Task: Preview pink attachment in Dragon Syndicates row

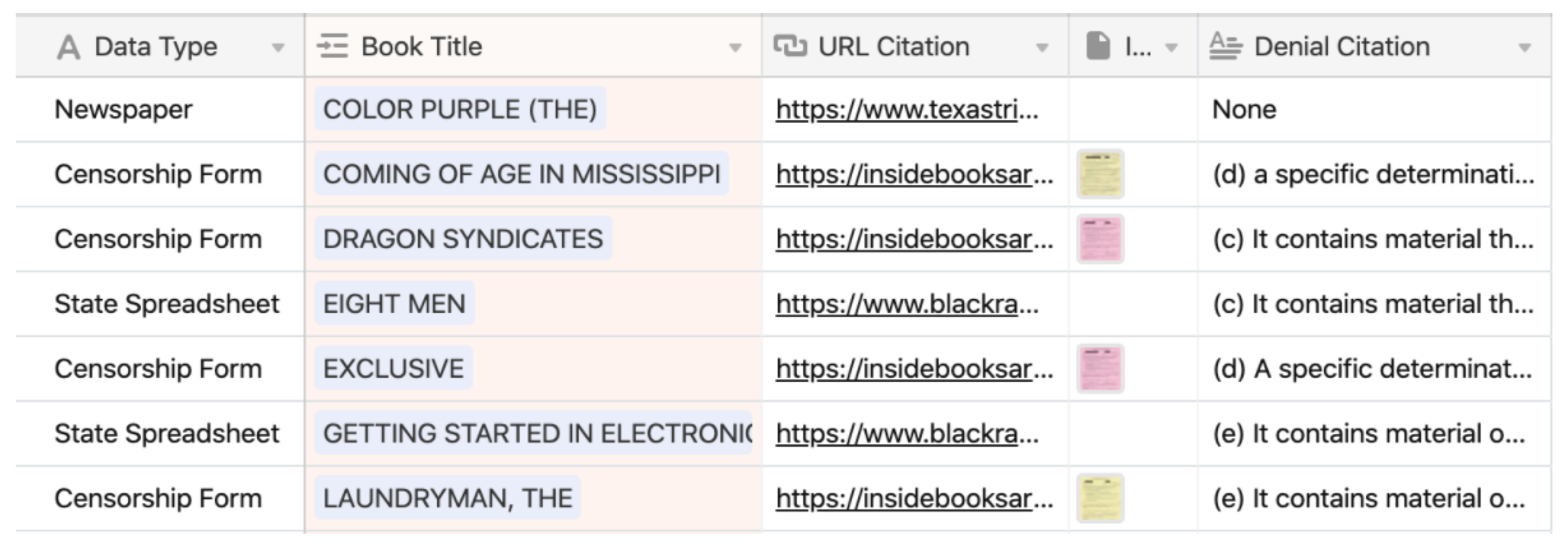Action: point(1100,239)
